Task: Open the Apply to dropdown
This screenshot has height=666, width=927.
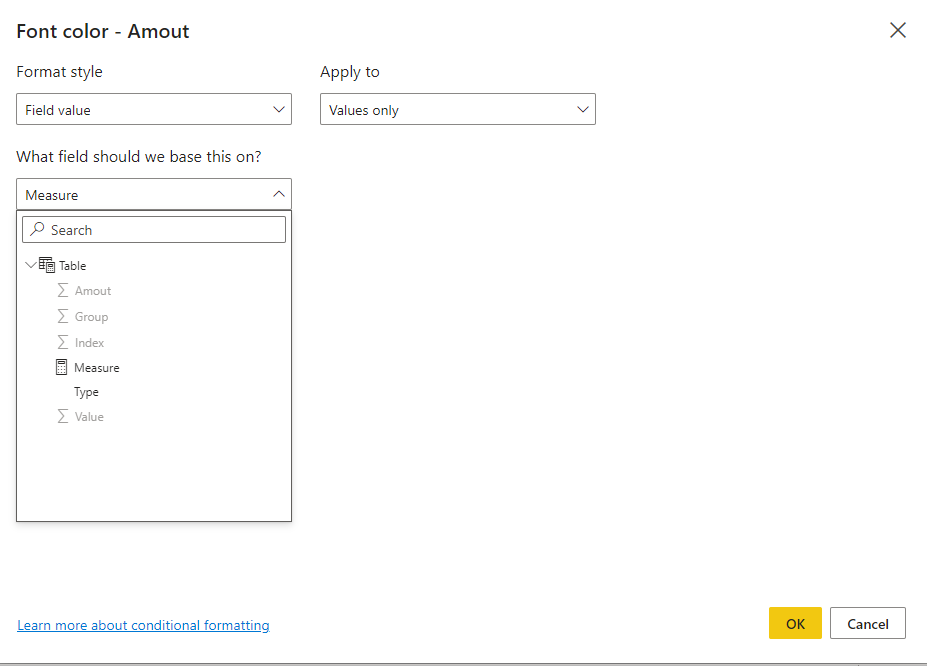Action: coord(458,109)
